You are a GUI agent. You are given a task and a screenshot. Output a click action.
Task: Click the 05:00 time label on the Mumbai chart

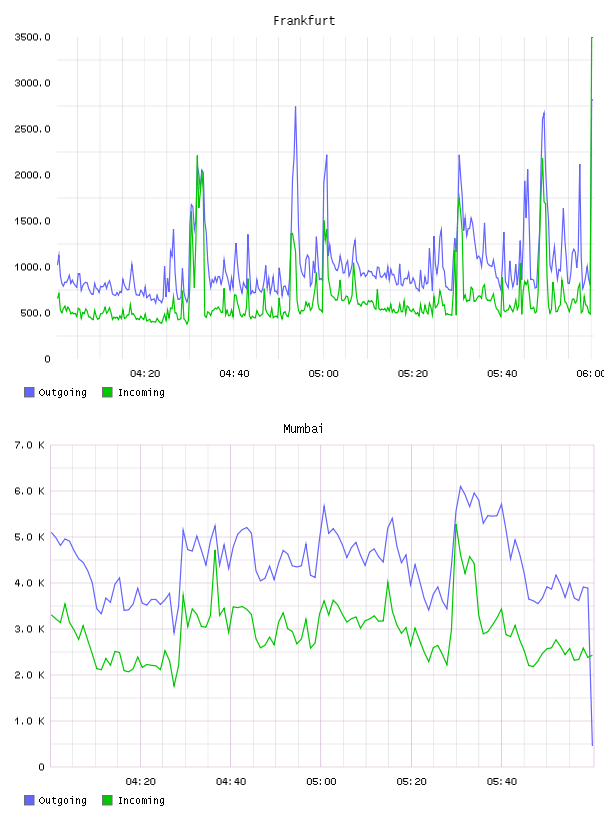[321, 781]
